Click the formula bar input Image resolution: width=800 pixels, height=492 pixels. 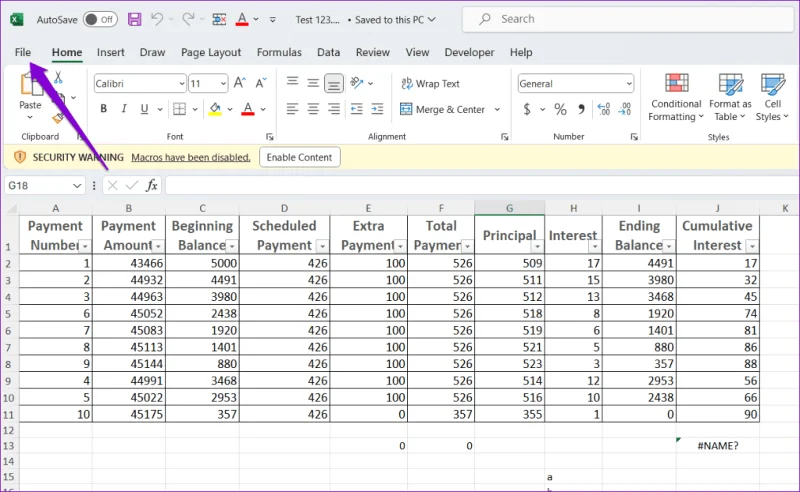point(481,185)
